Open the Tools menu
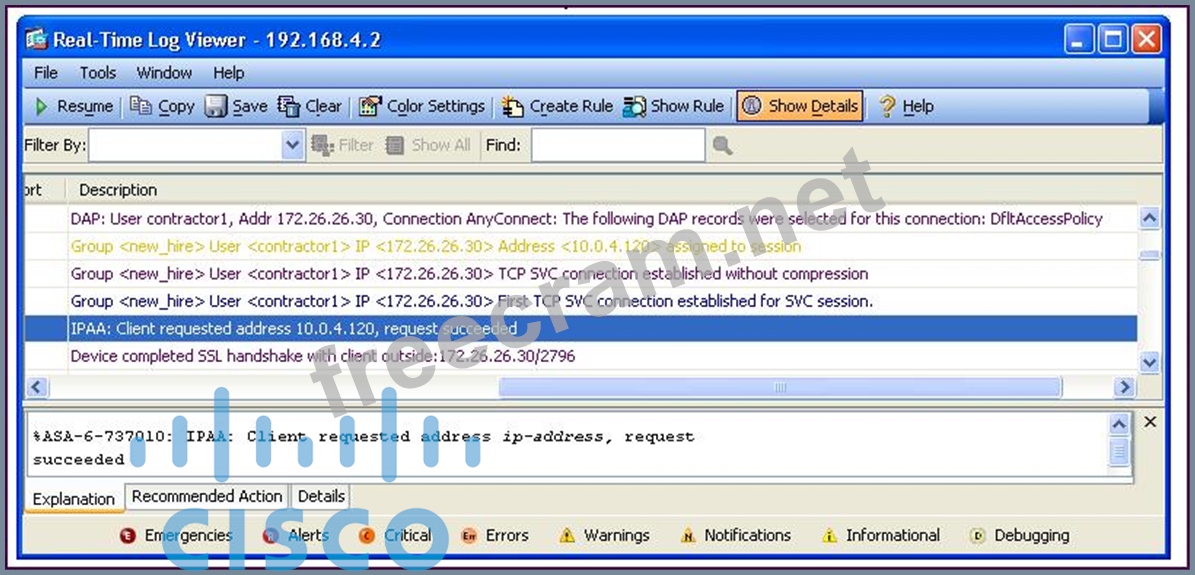1195x575 pixels. click(x=98, y=73)
